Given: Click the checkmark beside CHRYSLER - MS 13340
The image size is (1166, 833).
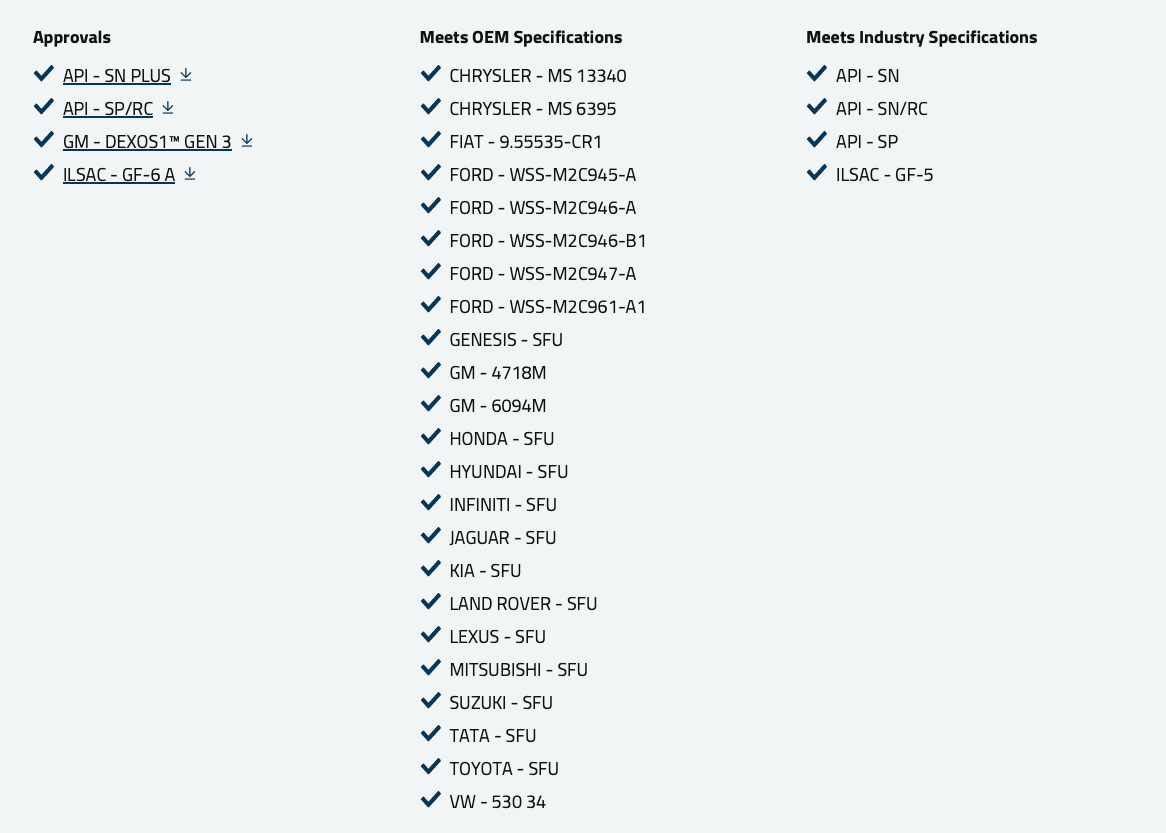Looking at the screenshot, I should (x=431, y=74).
